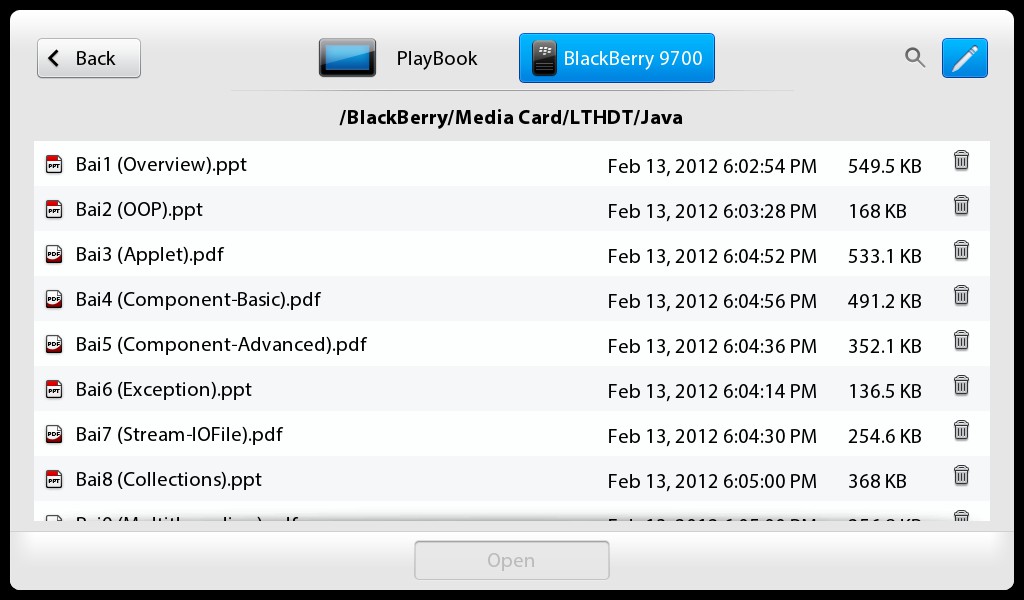Image resolution: width=1024 pixels, height=600 pixels.
Task: Trash the Bai4 (Component-Basic).pdf file
Action: click(961, 295)
